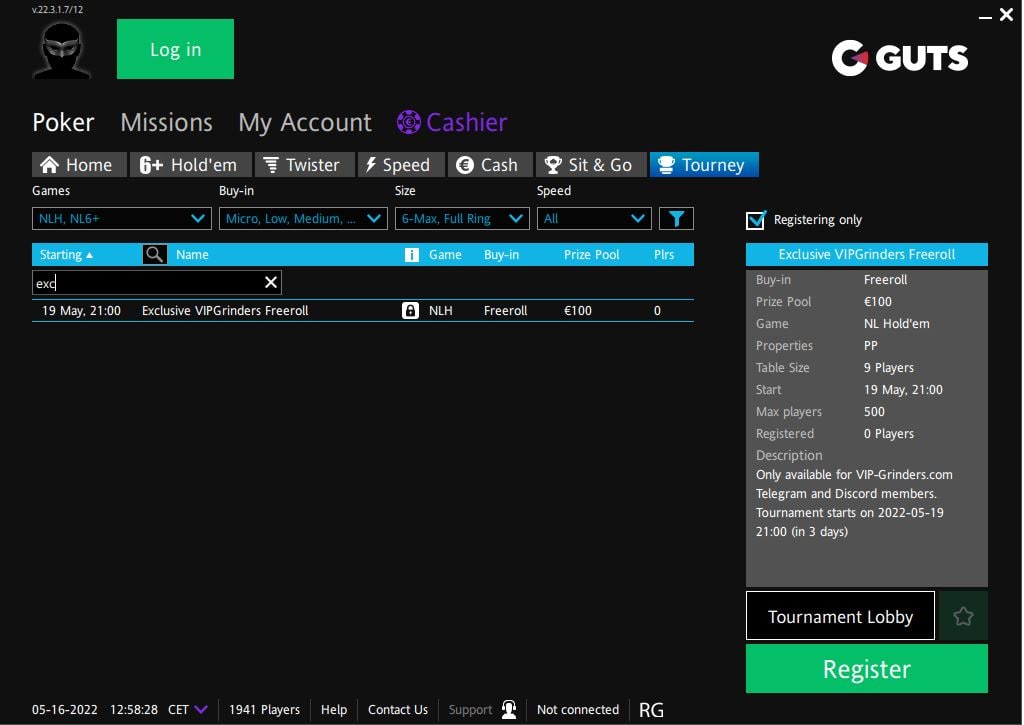Switch to the Home tab

pos(79,165)
